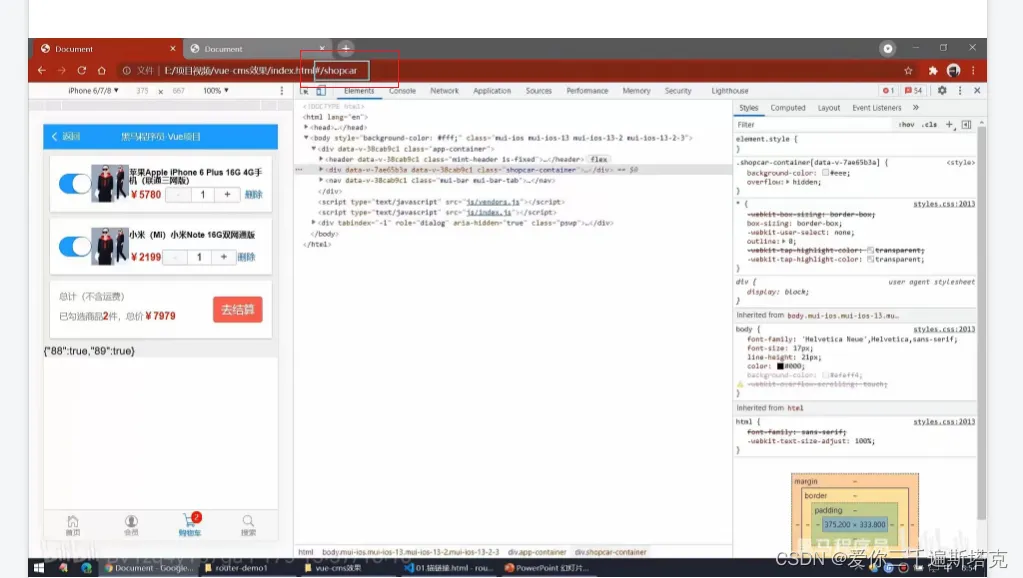
Task: Expand the mui-bar nav element node
Action: tap(321, 180)
